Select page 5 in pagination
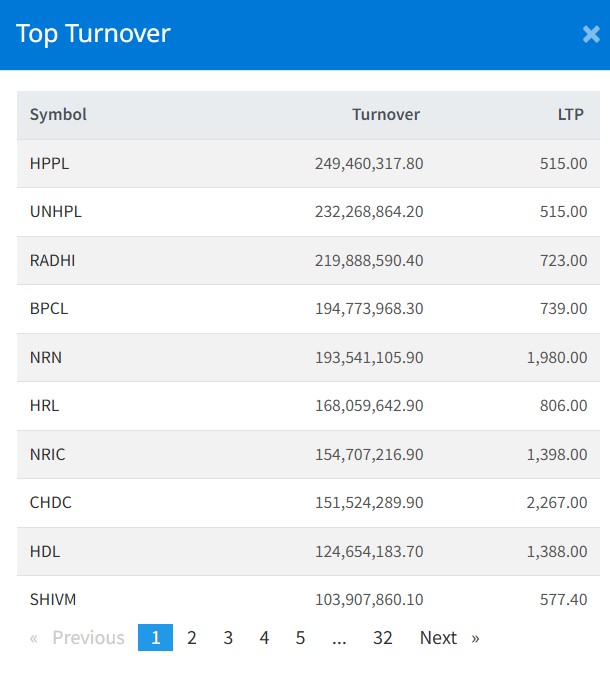610x673 pixels. tap(300, 638)
